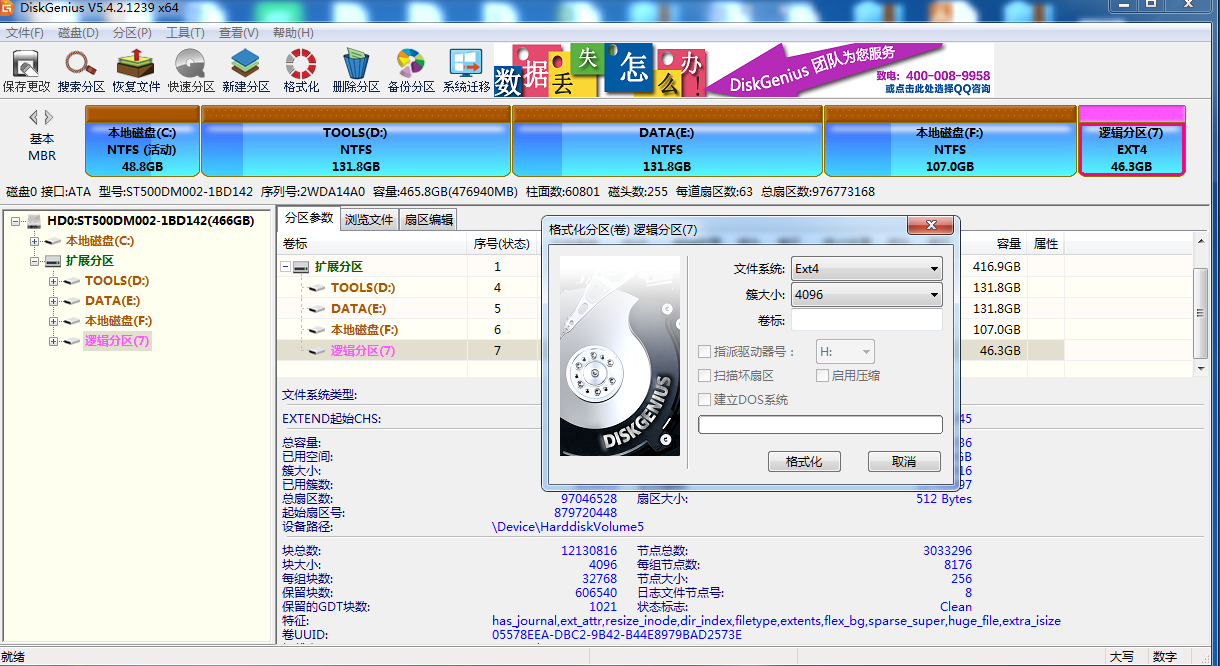Expand TOOLS(D:) node in disk tree
1220x666 pixels.
pyautogui.click(x=54, y=281)
